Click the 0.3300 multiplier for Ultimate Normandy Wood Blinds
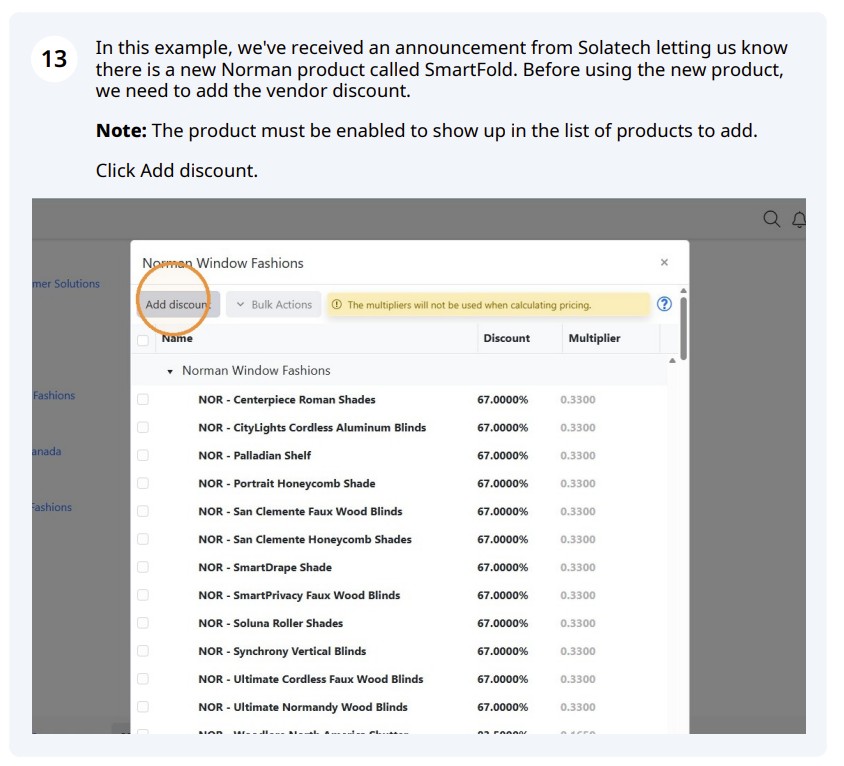This screenshot has height=766, width=844. coord(578,707)
